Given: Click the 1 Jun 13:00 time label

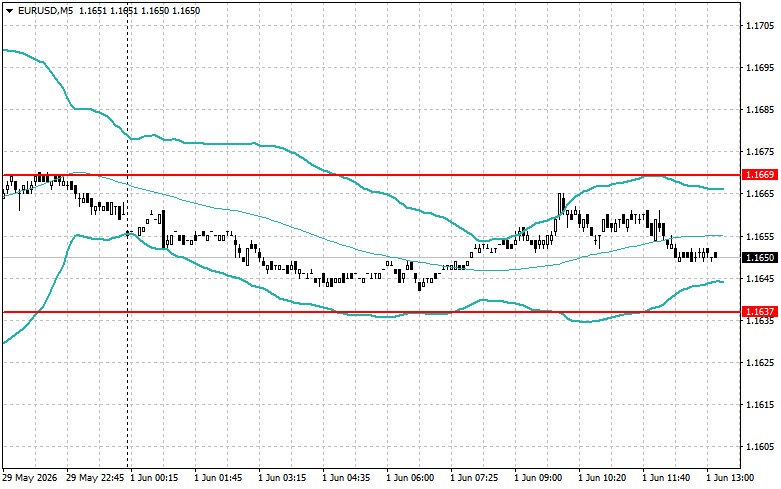Looking at the screenshot, I should click(730, 478).
